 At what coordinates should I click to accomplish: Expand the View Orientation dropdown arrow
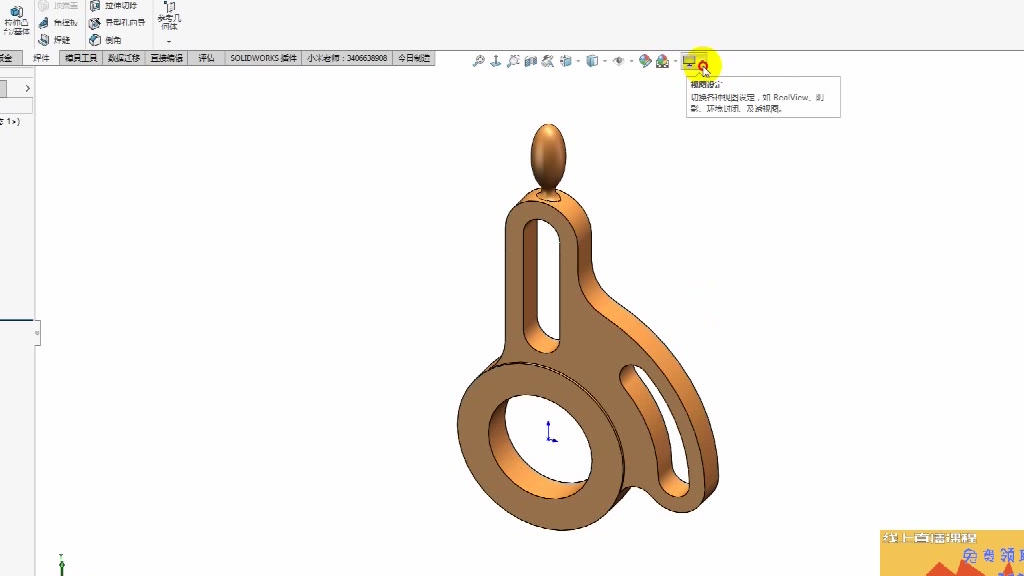tap(578, 62)
